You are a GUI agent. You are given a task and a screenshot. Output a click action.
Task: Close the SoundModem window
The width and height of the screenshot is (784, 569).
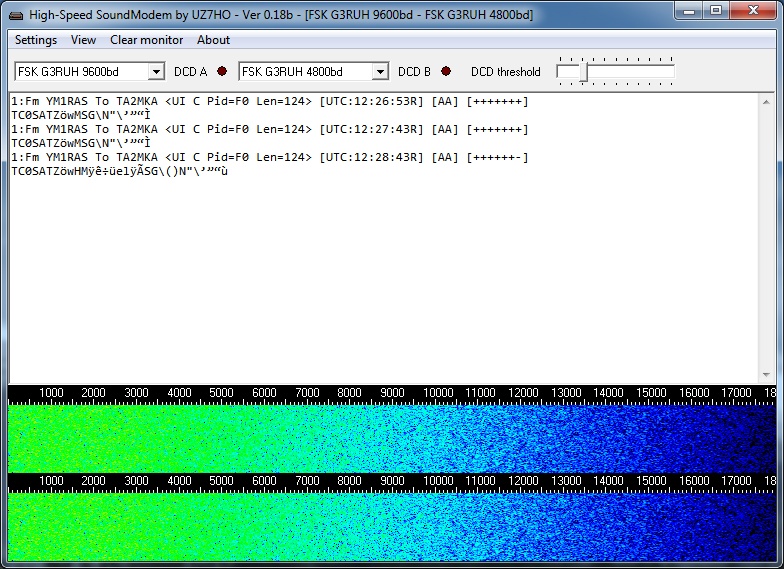tap(753, 10)
